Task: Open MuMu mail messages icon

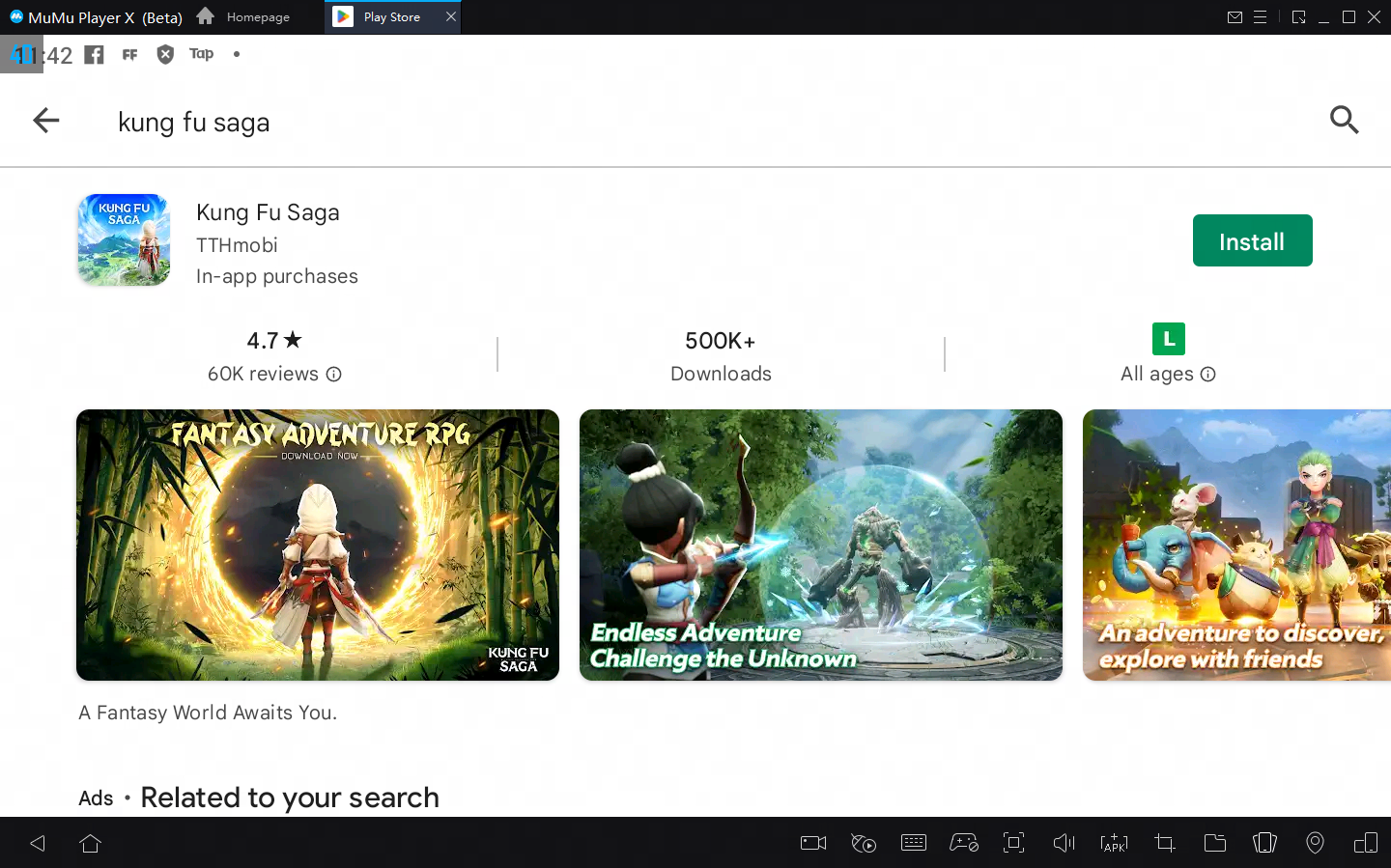Action: click(x=1235, y=17)
